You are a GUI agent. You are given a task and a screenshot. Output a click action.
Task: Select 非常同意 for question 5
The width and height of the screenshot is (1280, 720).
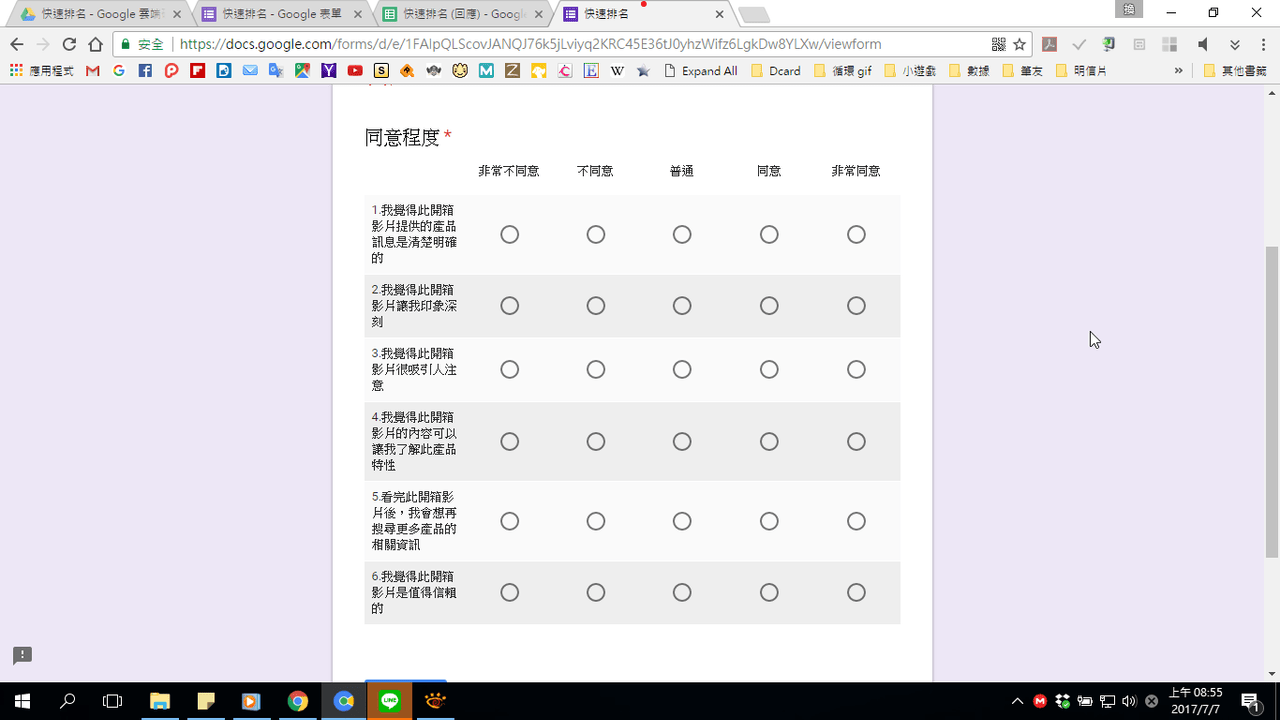(856, 521)
